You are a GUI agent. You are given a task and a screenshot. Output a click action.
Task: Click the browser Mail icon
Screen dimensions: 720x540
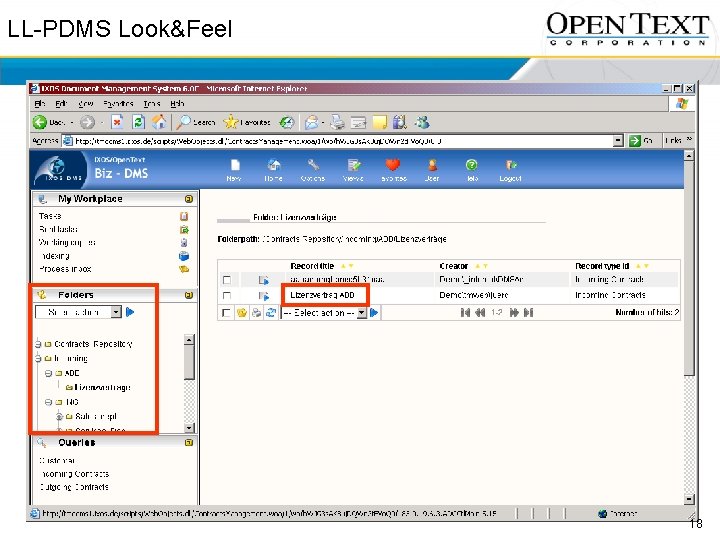pyautogui.click(x=311, y=122)
